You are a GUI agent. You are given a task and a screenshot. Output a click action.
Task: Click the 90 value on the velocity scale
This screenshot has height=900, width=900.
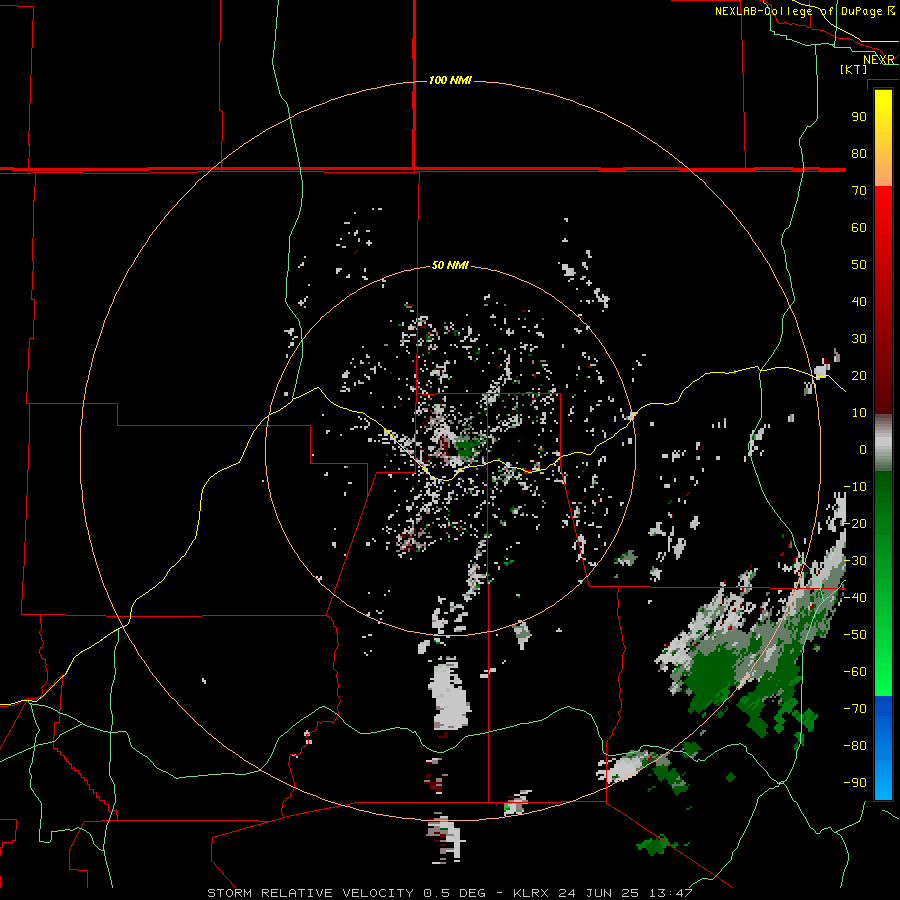pyautogui.click(x=859, y=117)
